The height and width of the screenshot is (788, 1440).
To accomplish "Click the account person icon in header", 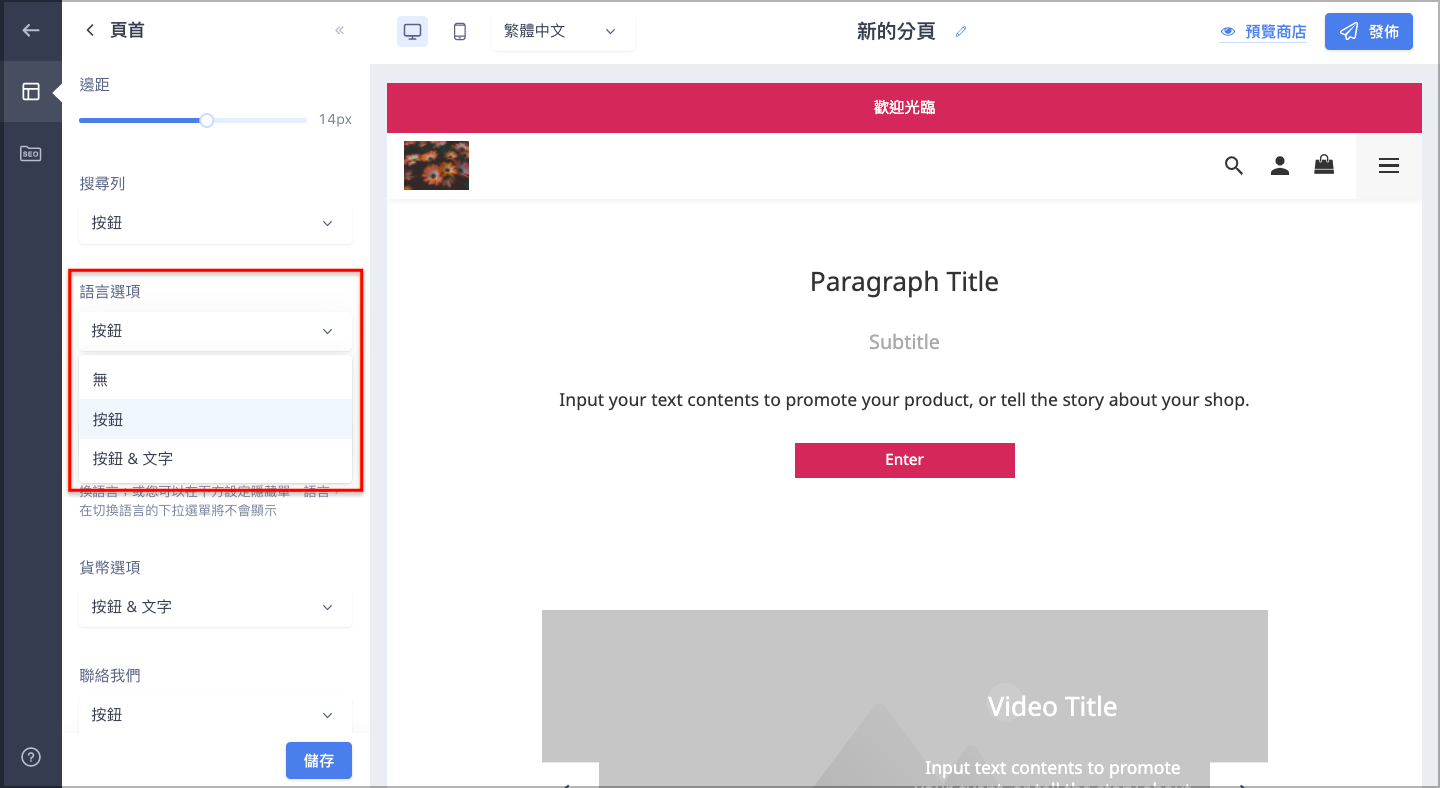I will 1280,166.
